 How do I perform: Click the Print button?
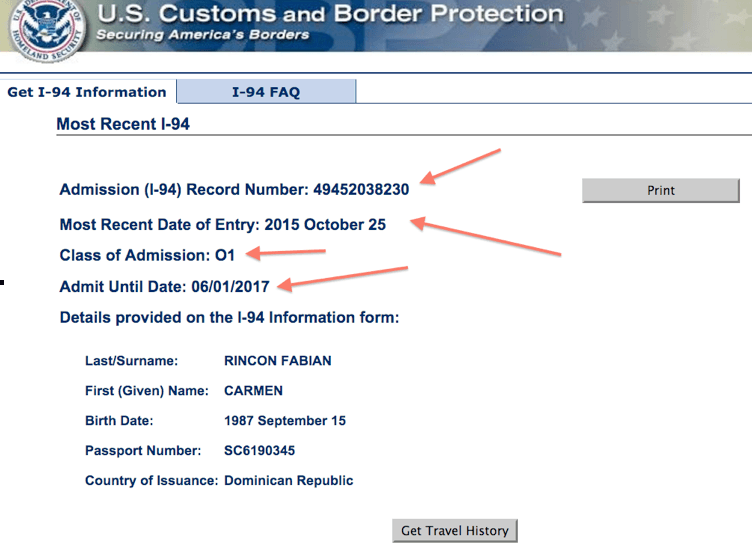[x=660, y=190]
